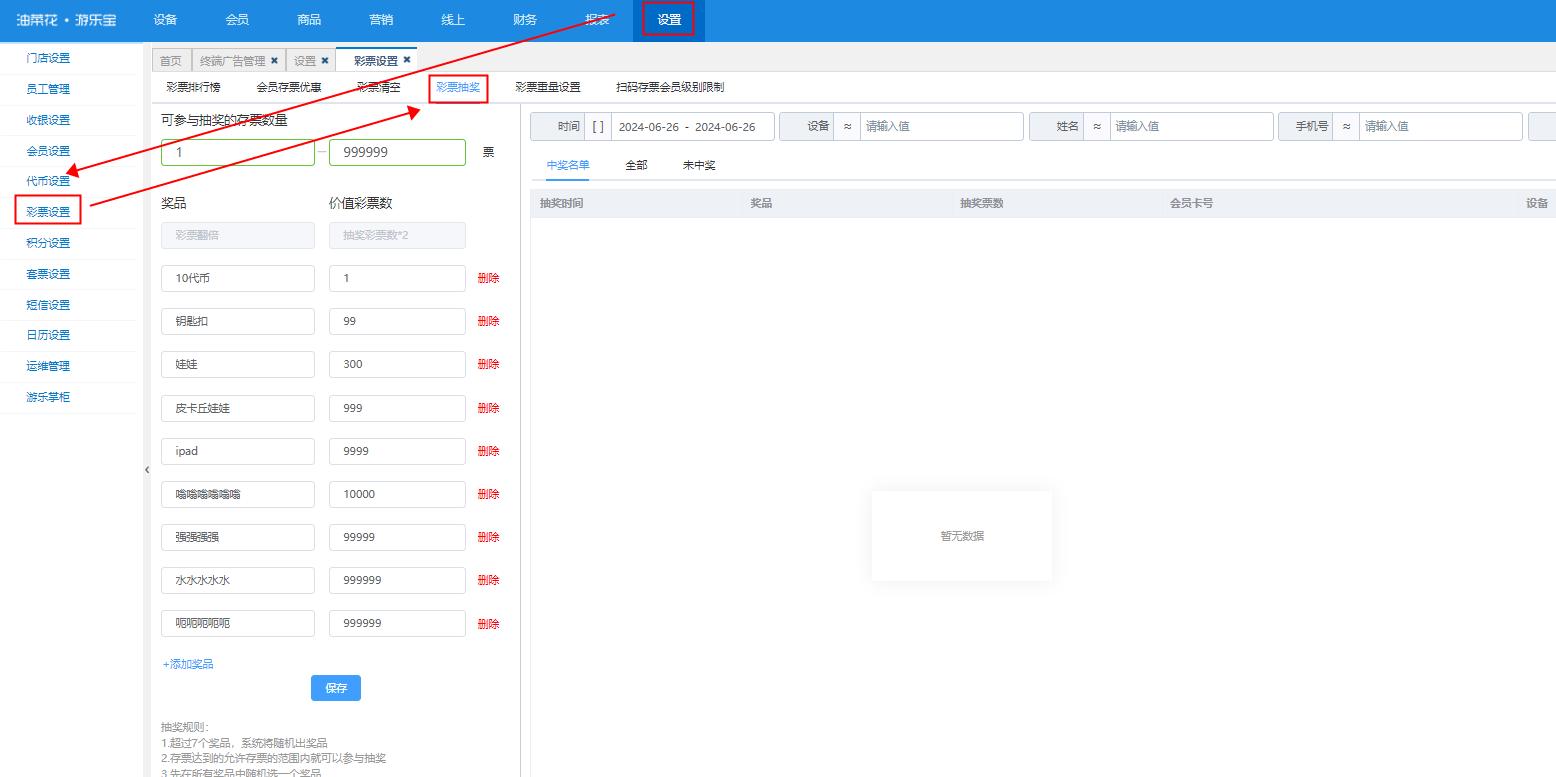The height and width of the screenshot is (777, 1556).
Task: Click the [ ] range operator beside 时间
Action: click(598, 126)
